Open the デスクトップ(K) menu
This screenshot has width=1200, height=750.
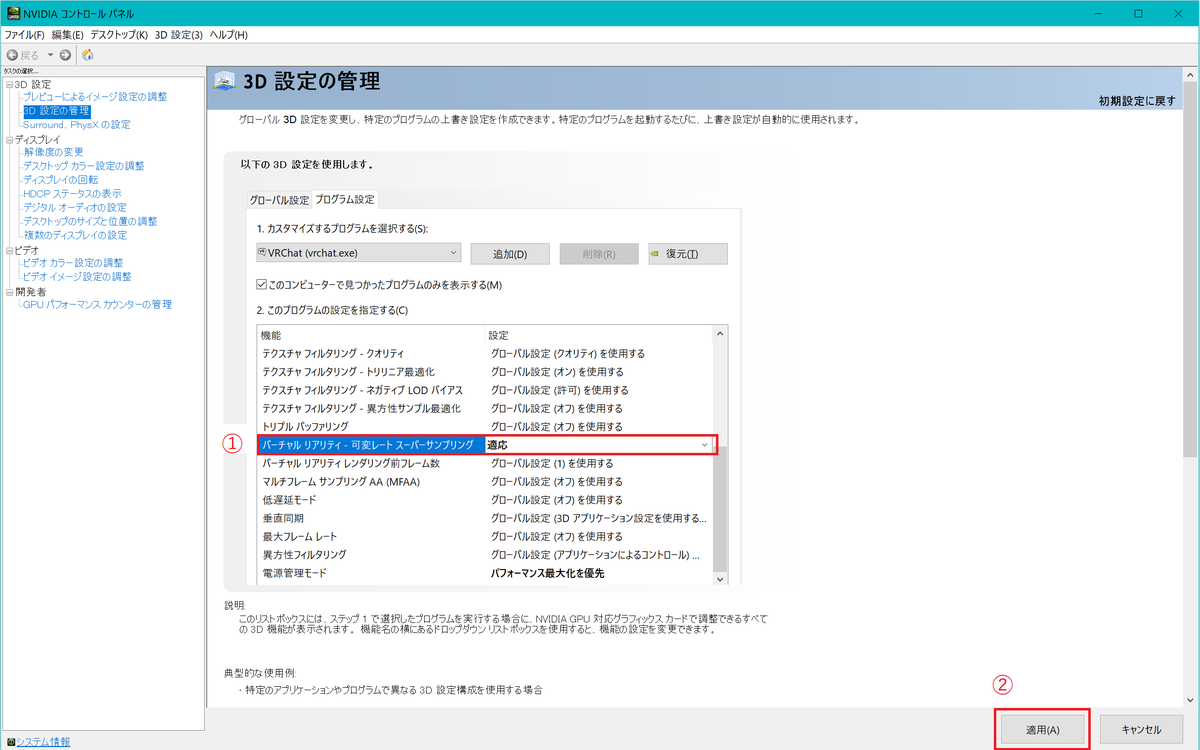point(119,35)
